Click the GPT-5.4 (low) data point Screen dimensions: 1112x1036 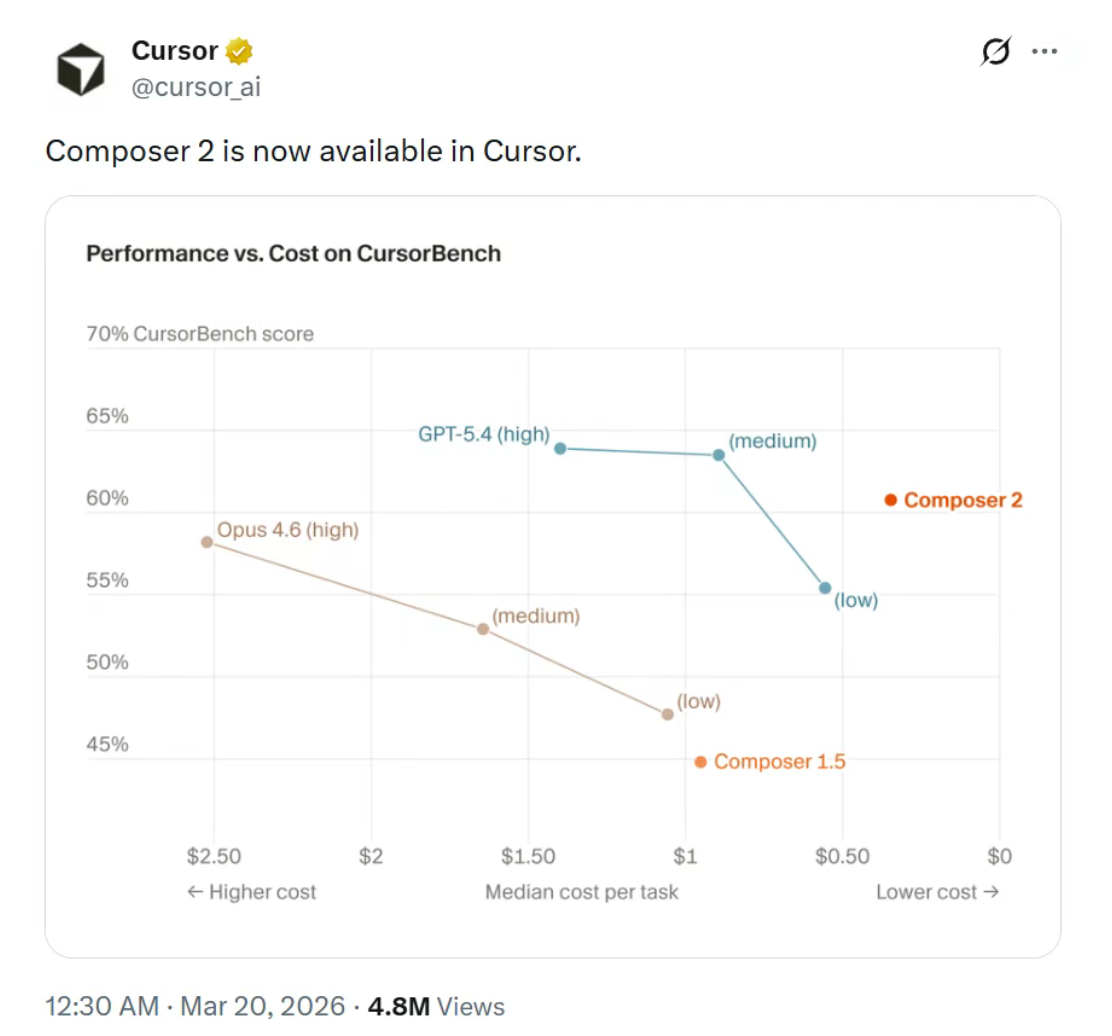click(825, 588)
